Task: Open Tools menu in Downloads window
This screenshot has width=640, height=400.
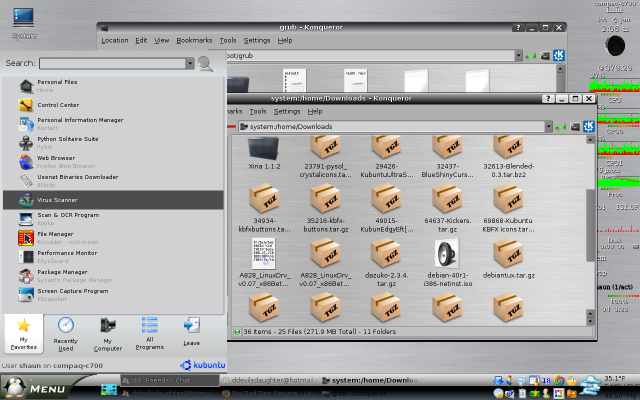Action: pyautogui.click(x=258, y=111)
